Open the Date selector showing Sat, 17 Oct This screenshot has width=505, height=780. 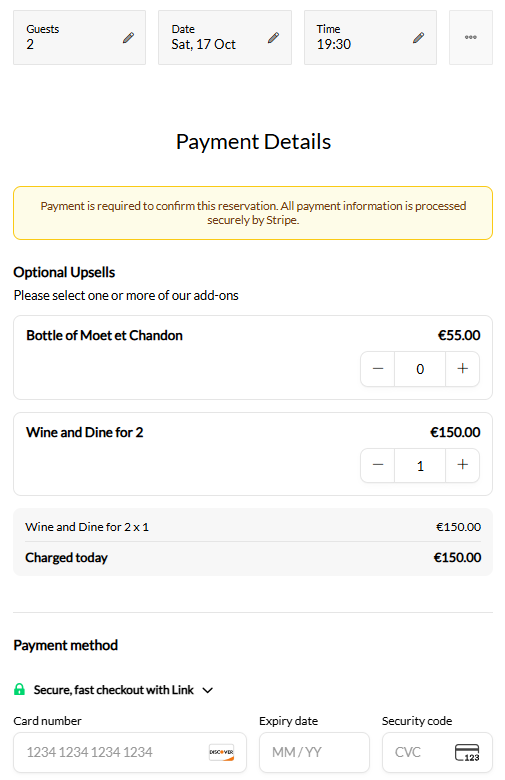point(225,37)
